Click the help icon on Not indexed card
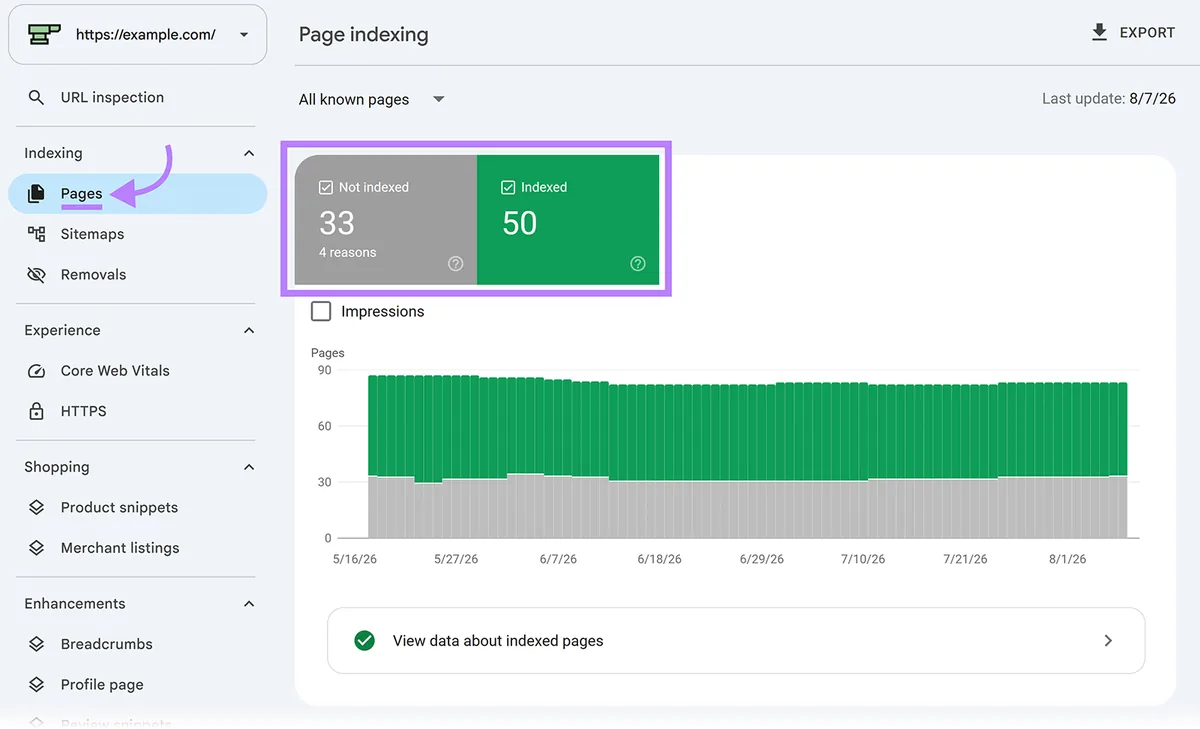The image size is (1200, 729). (455, 264)
